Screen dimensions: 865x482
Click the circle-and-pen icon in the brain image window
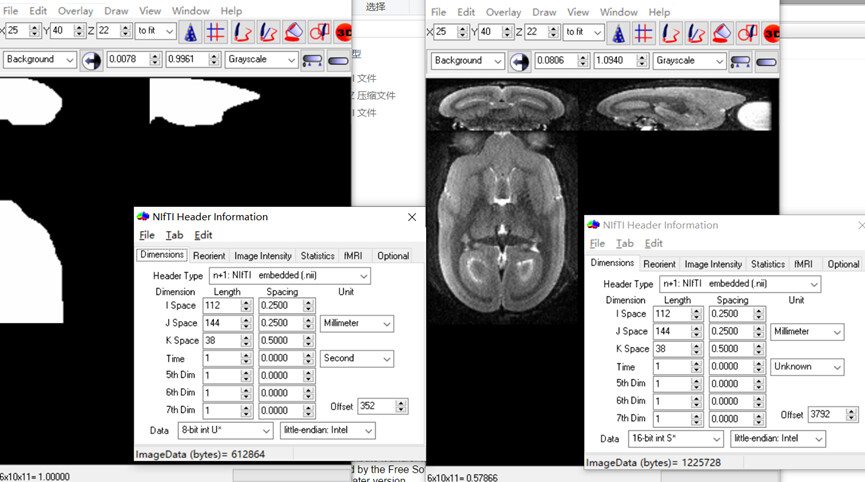[x=748, y=33]
